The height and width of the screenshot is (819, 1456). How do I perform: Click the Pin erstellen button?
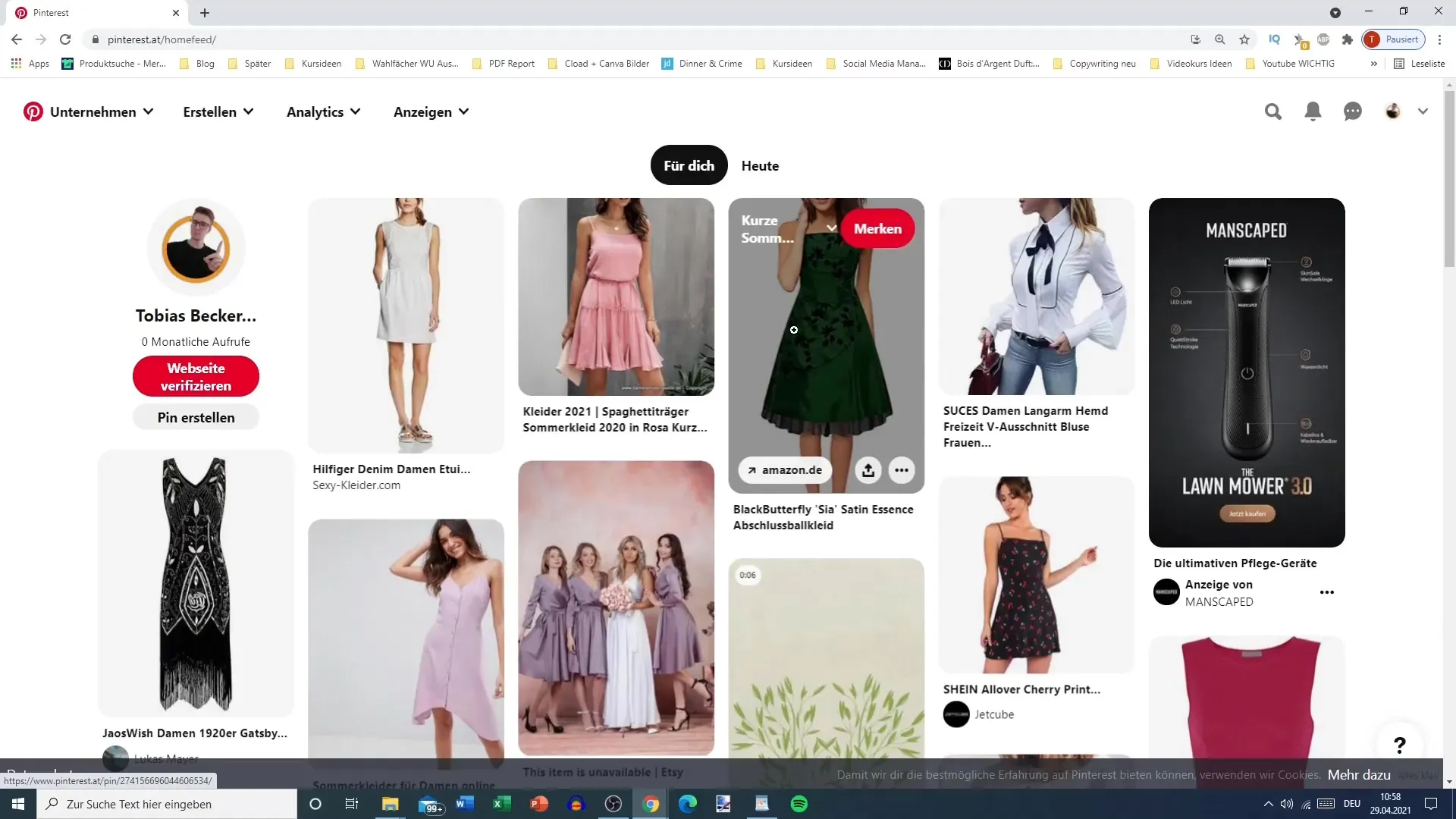pyautogui.click(x=196, y=417)
